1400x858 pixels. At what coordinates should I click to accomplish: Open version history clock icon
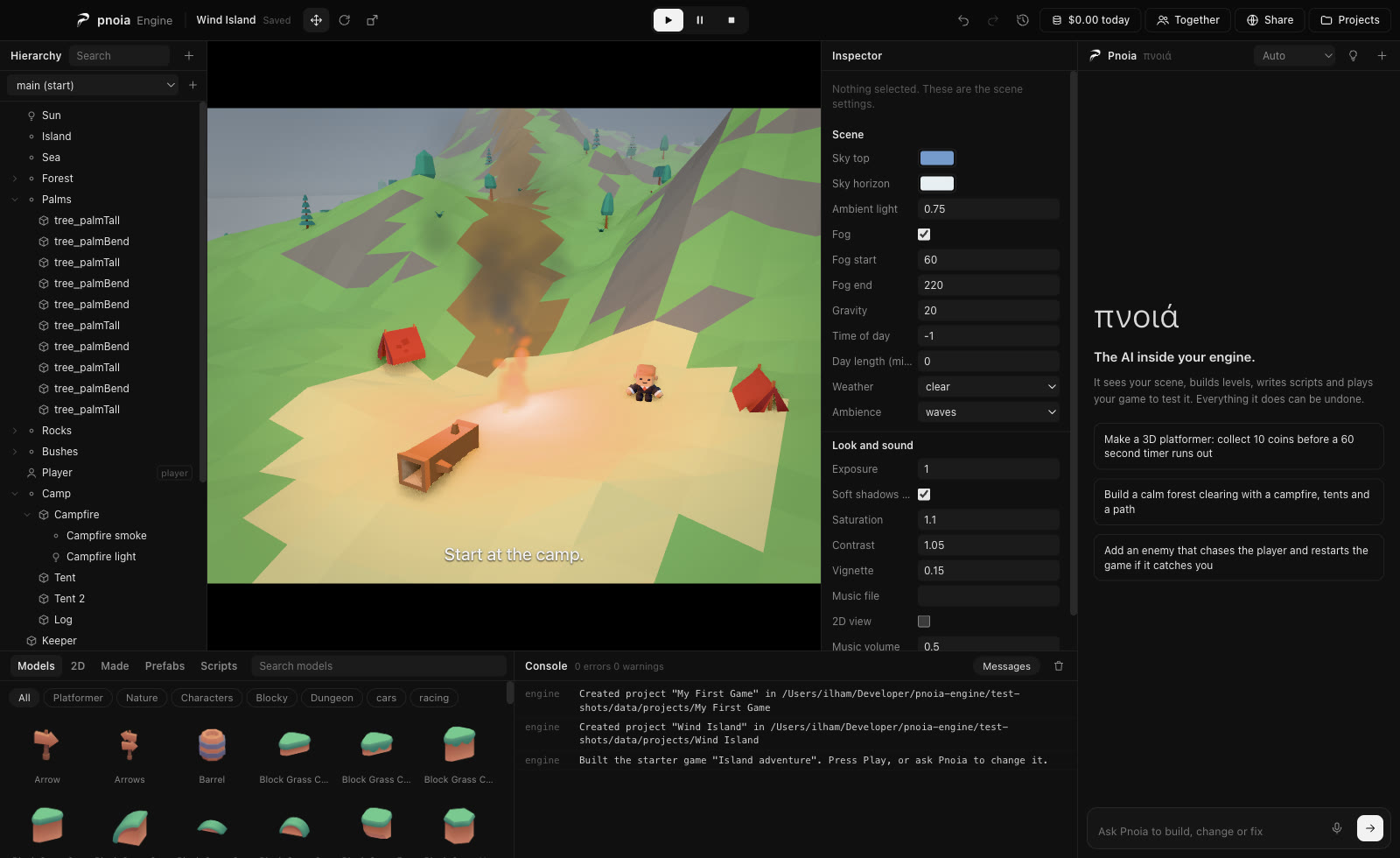(1023, 20)
